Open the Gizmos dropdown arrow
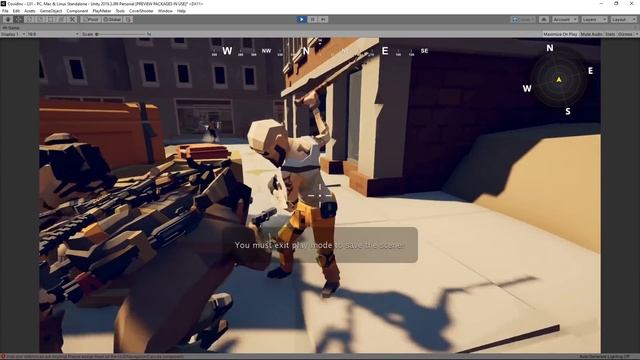Screen dimensions: 640x360 636,34
